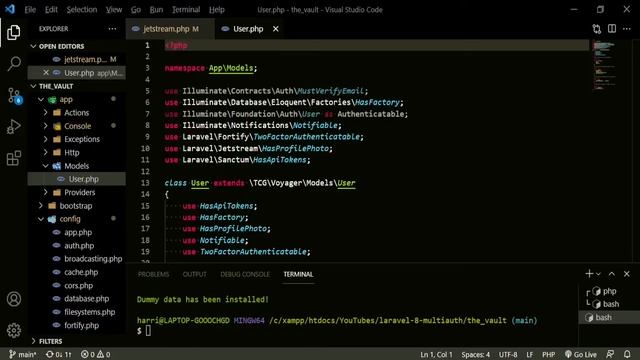The height and width of the screenshot is (360, 640).
Task: Open the Selection menu
Action: click(x=82, y=9)
